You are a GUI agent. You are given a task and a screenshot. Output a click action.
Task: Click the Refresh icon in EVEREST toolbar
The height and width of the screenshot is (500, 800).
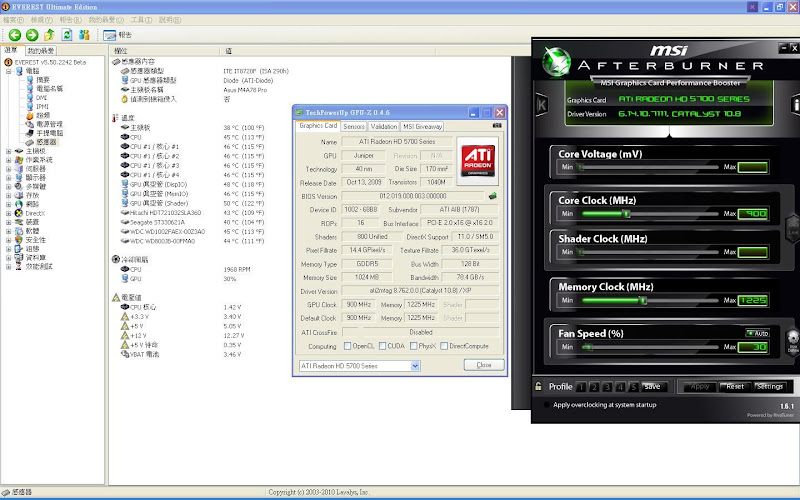67,35
